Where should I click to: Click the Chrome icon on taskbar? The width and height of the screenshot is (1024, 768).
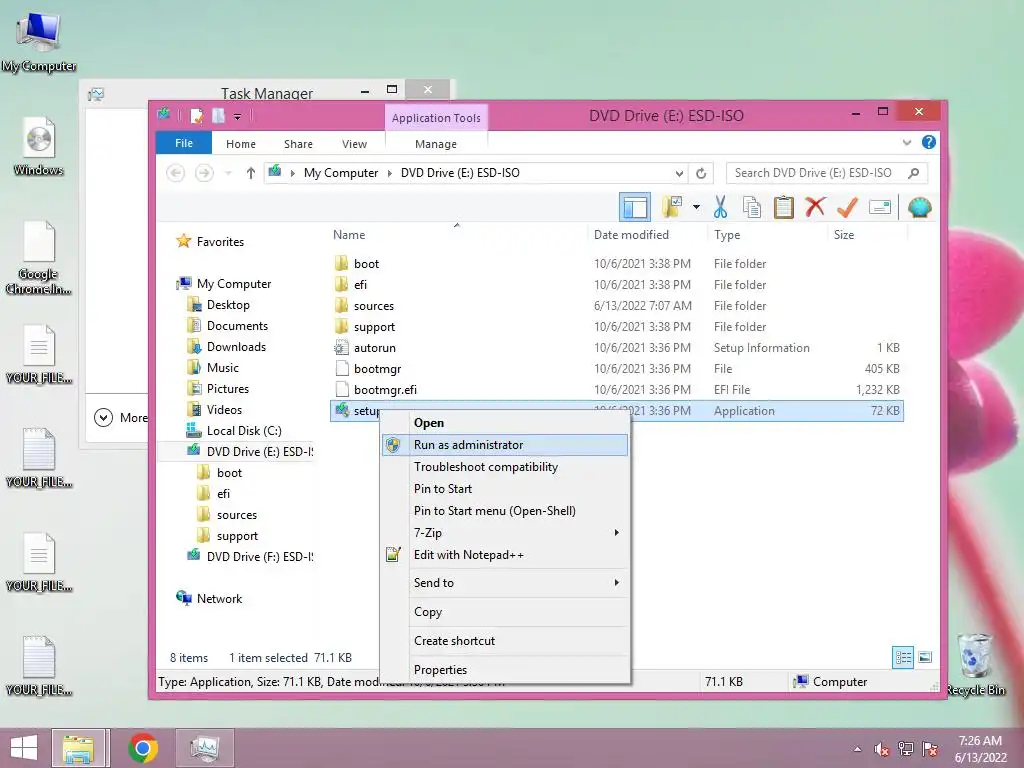click(142, 748)
